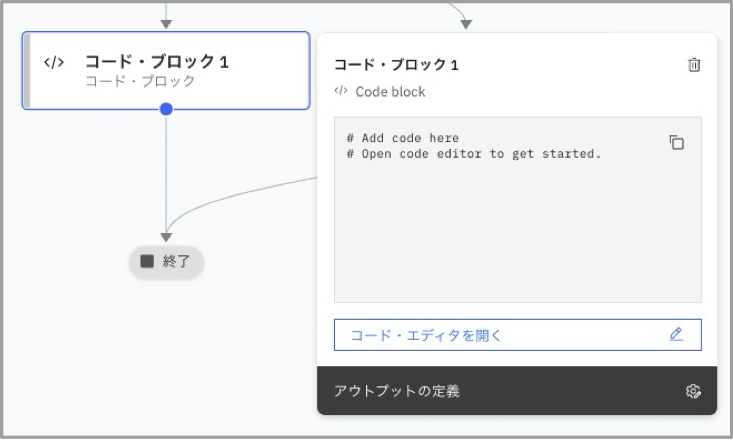Click the arrowhead entering コード・ブロック 1 node

click(x=166, y=22)
